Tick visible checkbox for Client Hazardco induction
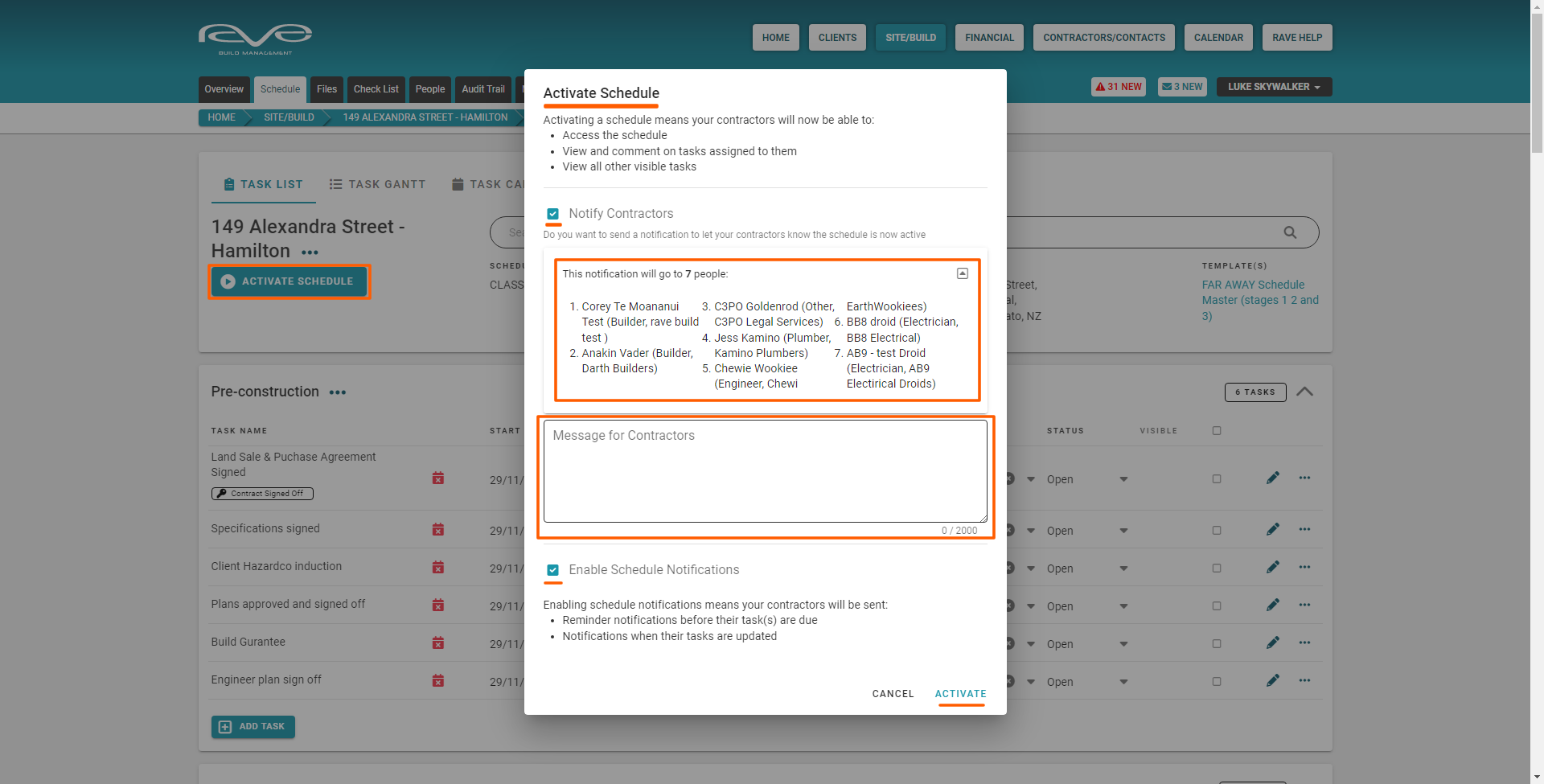 1217,569
